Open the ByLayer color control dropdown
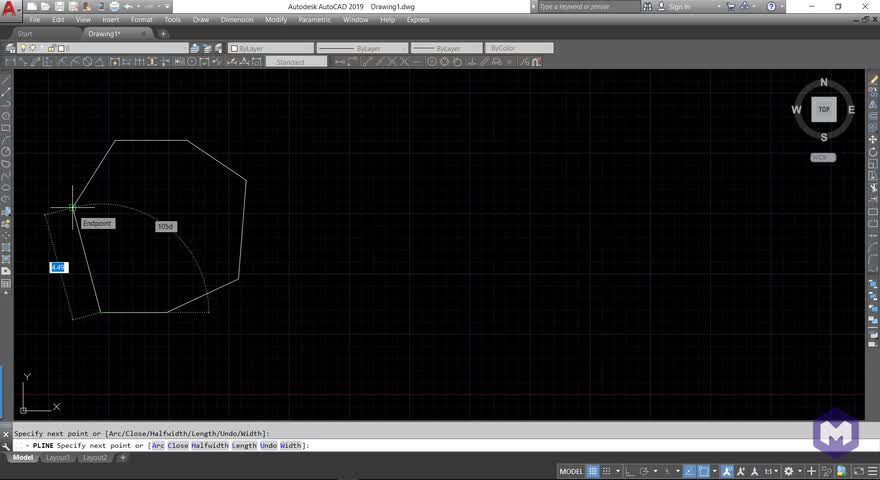Screen dimensions: 880x480 [272, 48]
